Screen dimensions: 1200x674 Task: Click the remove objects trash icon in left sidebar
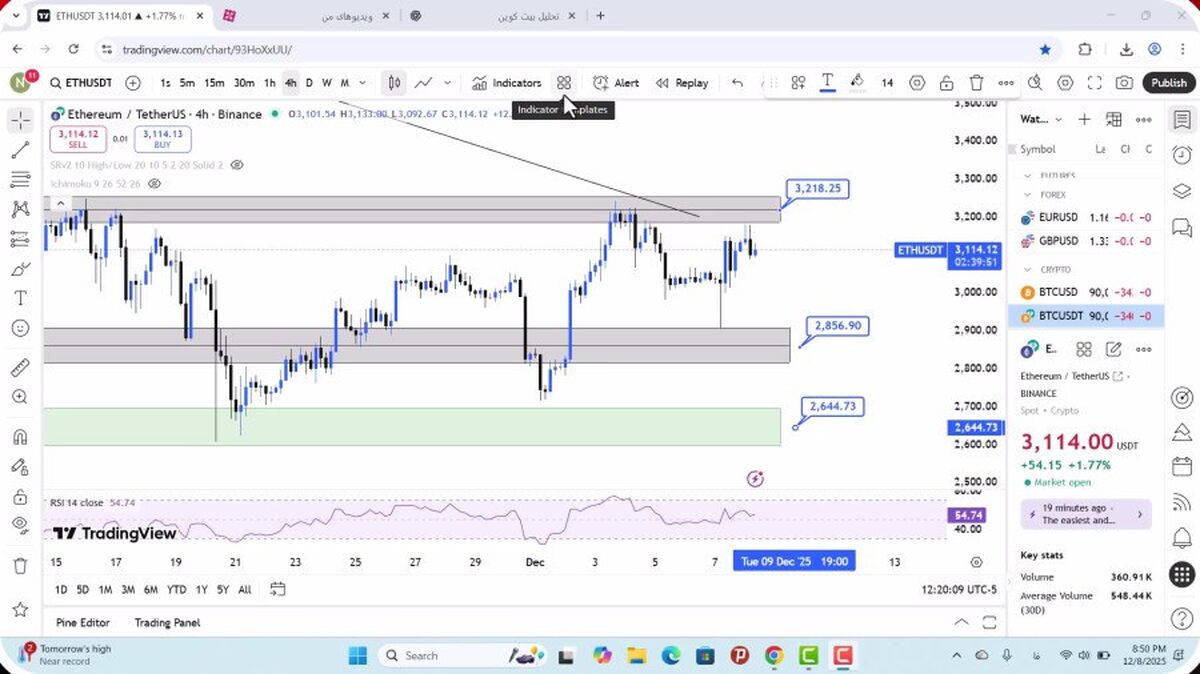(20, 565)
